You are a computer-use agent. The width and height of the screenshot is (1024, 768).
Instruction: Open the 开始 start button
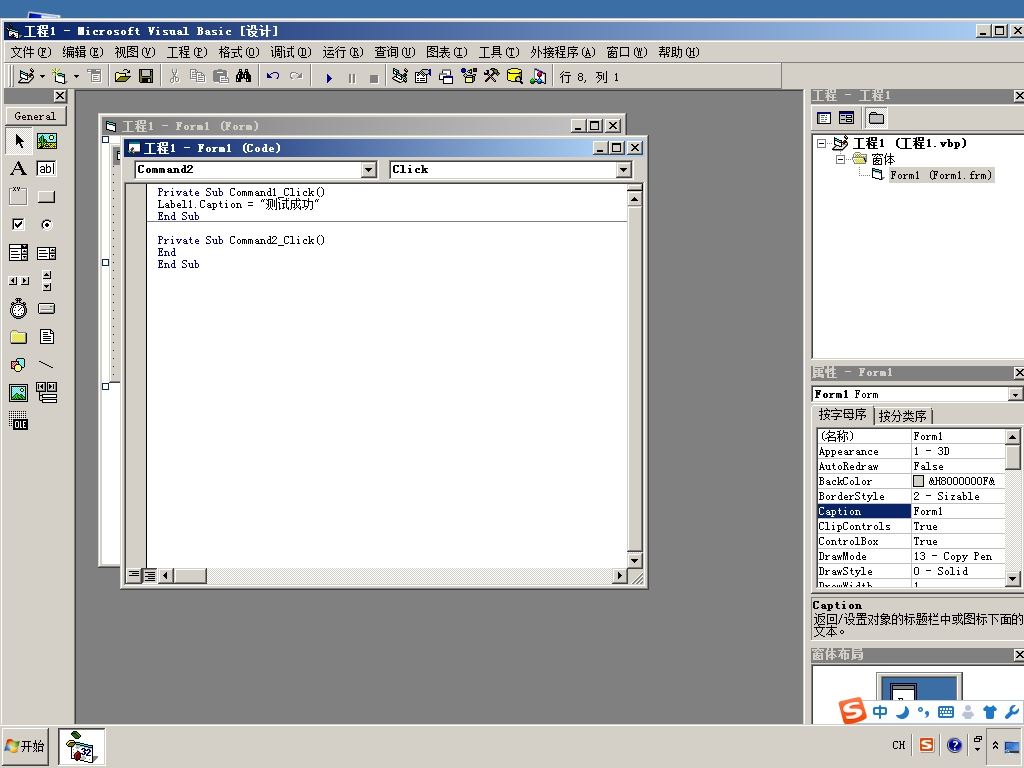pyautogui.click(x=25, y=746)
